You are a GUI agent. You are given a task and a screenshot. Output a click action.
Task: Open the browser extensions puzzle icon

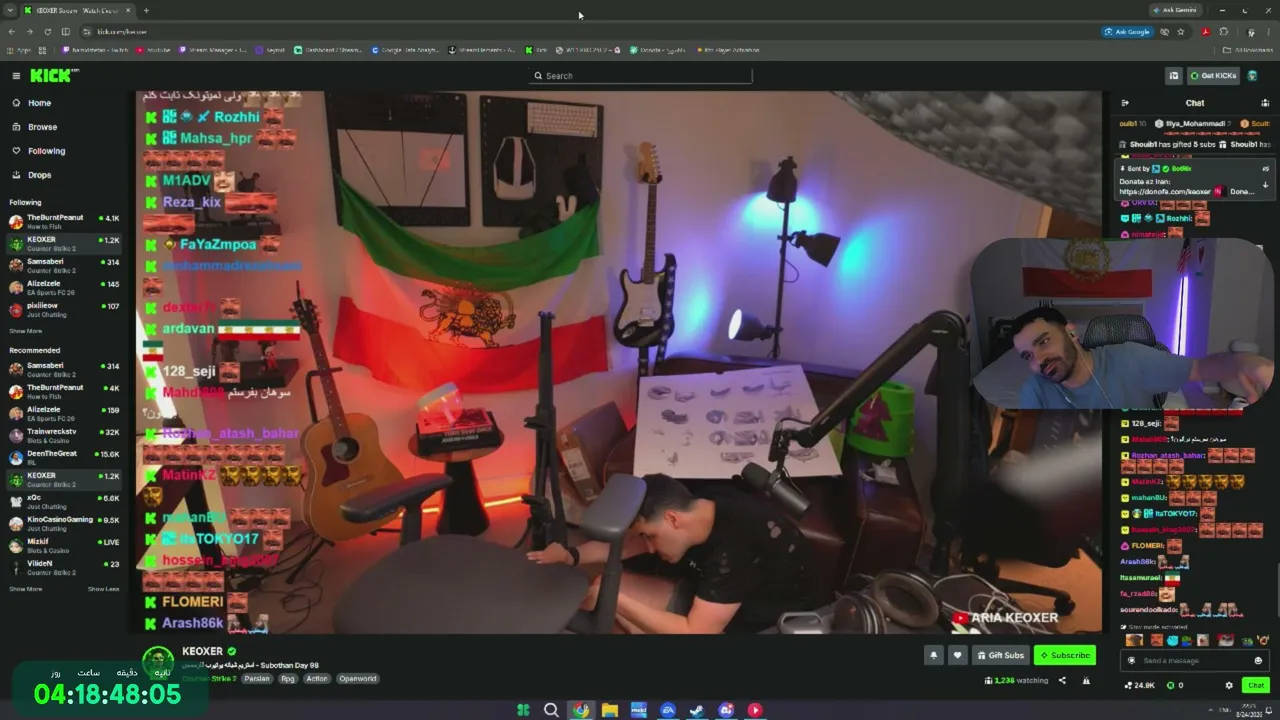tap(1224, 31)
